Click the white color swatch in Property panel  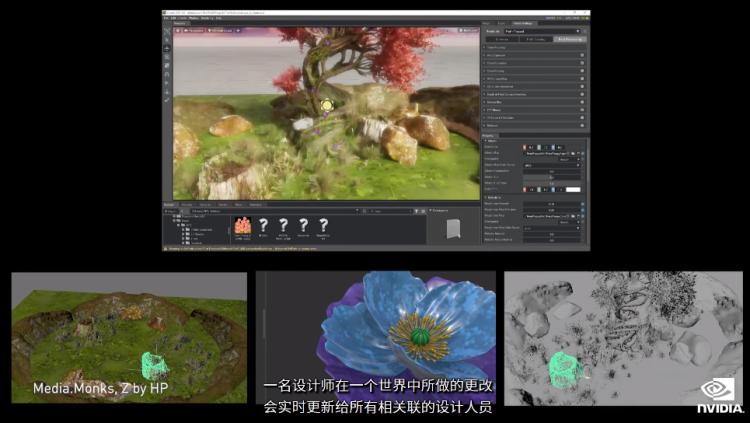[573, 189]
